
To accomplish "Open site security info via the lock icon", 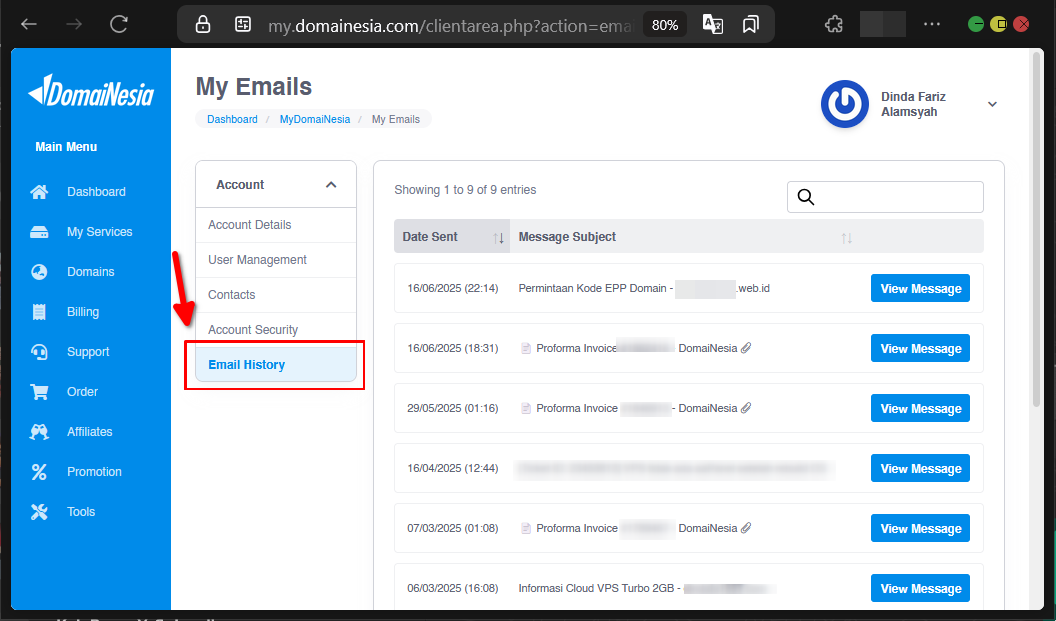I will point(203,25).
